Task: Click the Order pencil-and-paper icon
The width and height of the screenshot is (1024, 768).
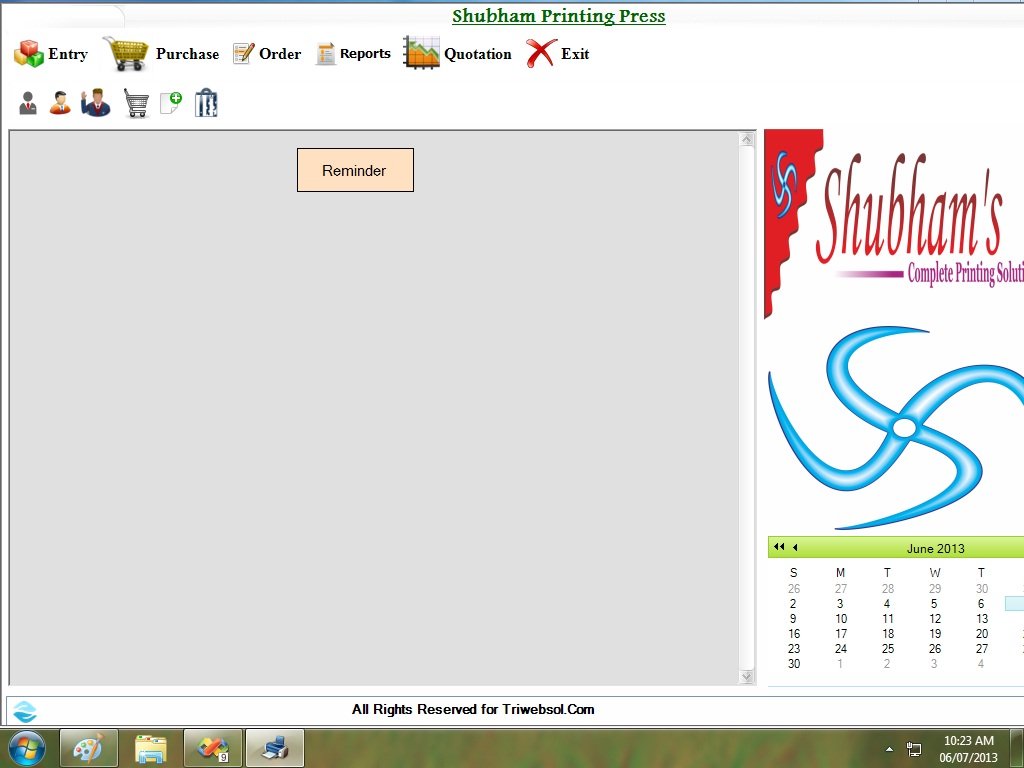Action: point(241,53)
